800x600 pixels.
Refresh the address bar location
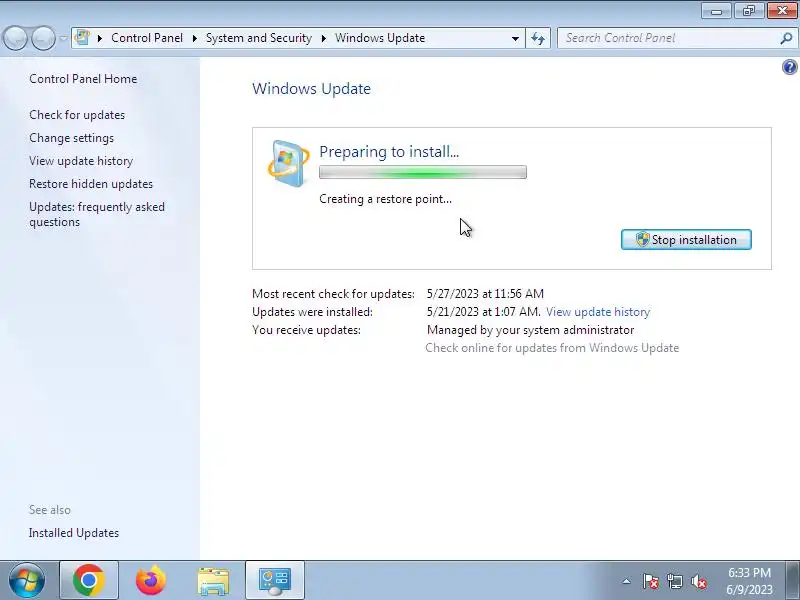tap(538, 38)
